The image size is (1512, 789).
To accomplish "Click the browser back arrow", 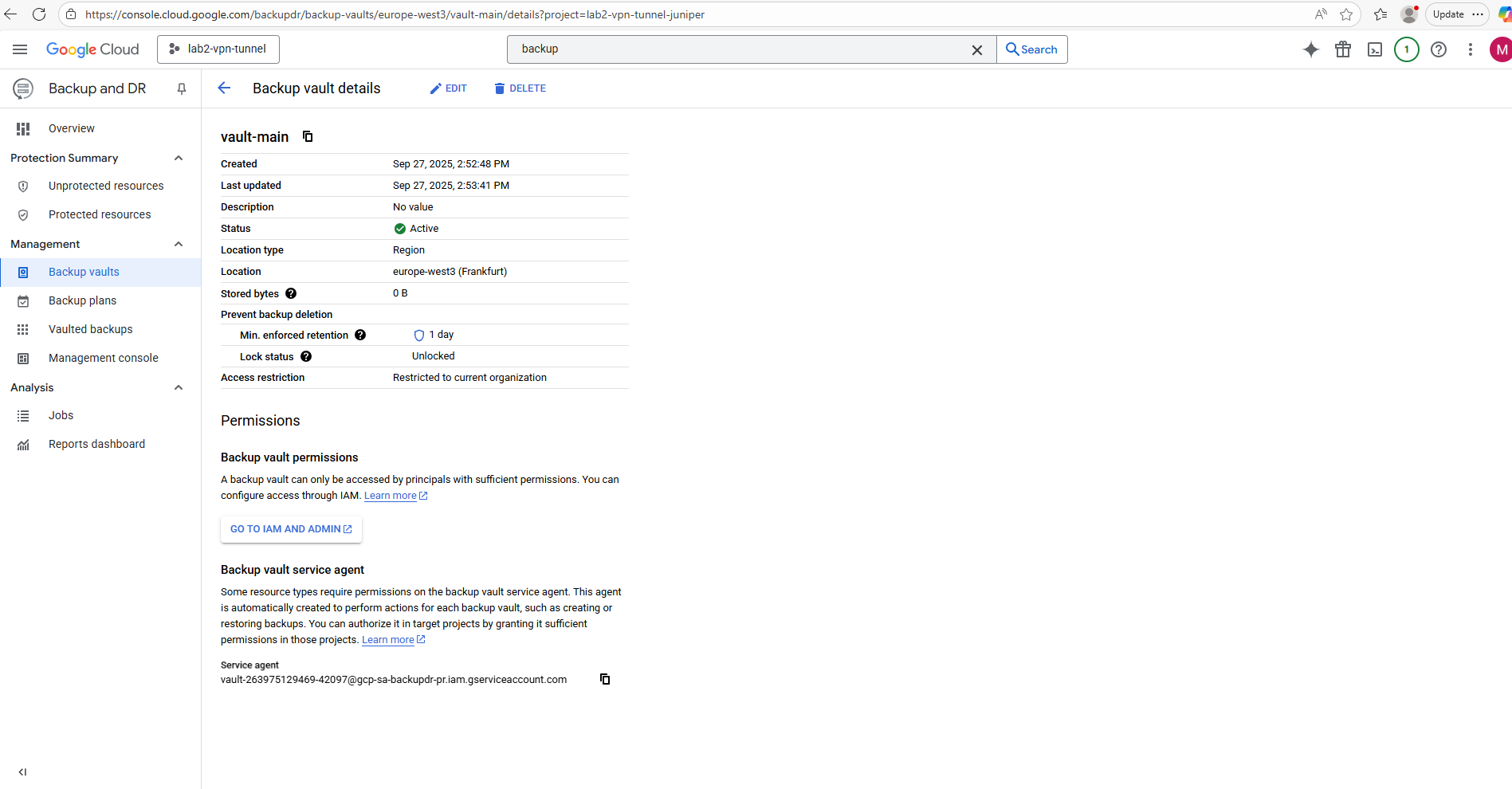I will [10, 14].
